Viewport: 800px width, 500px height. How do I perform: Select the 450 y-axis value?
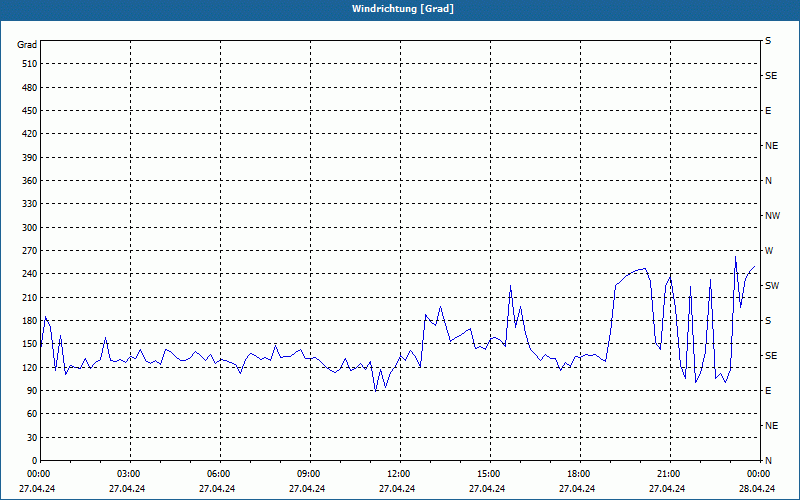pyautogui.click(x=30, y=111)
